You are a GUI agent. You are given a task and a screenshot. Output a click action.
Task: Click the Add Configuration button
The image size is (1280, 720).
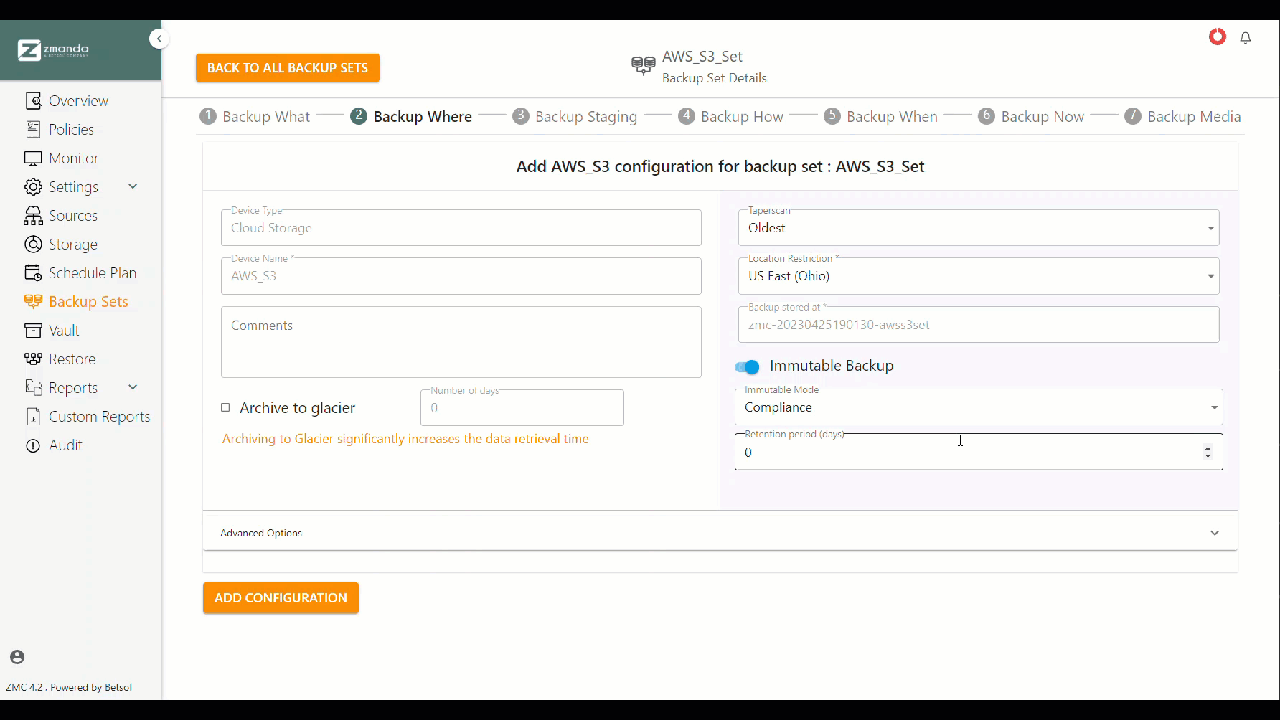[x=281, y=598]
